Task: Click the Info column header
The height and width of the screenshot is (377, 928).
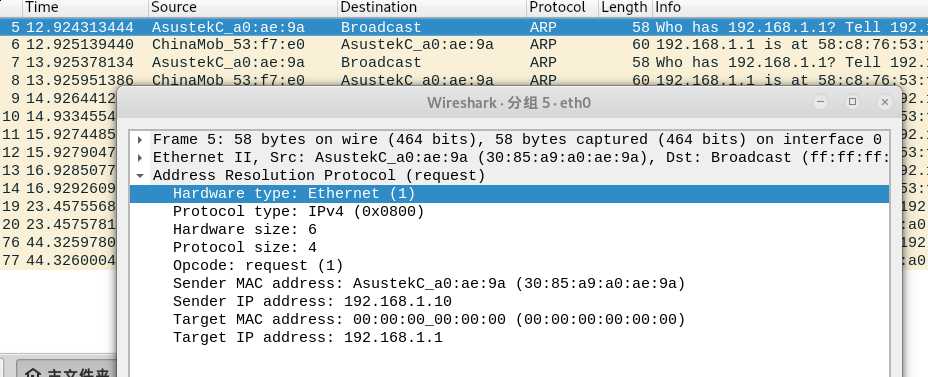Action: [x=790, y=8]
